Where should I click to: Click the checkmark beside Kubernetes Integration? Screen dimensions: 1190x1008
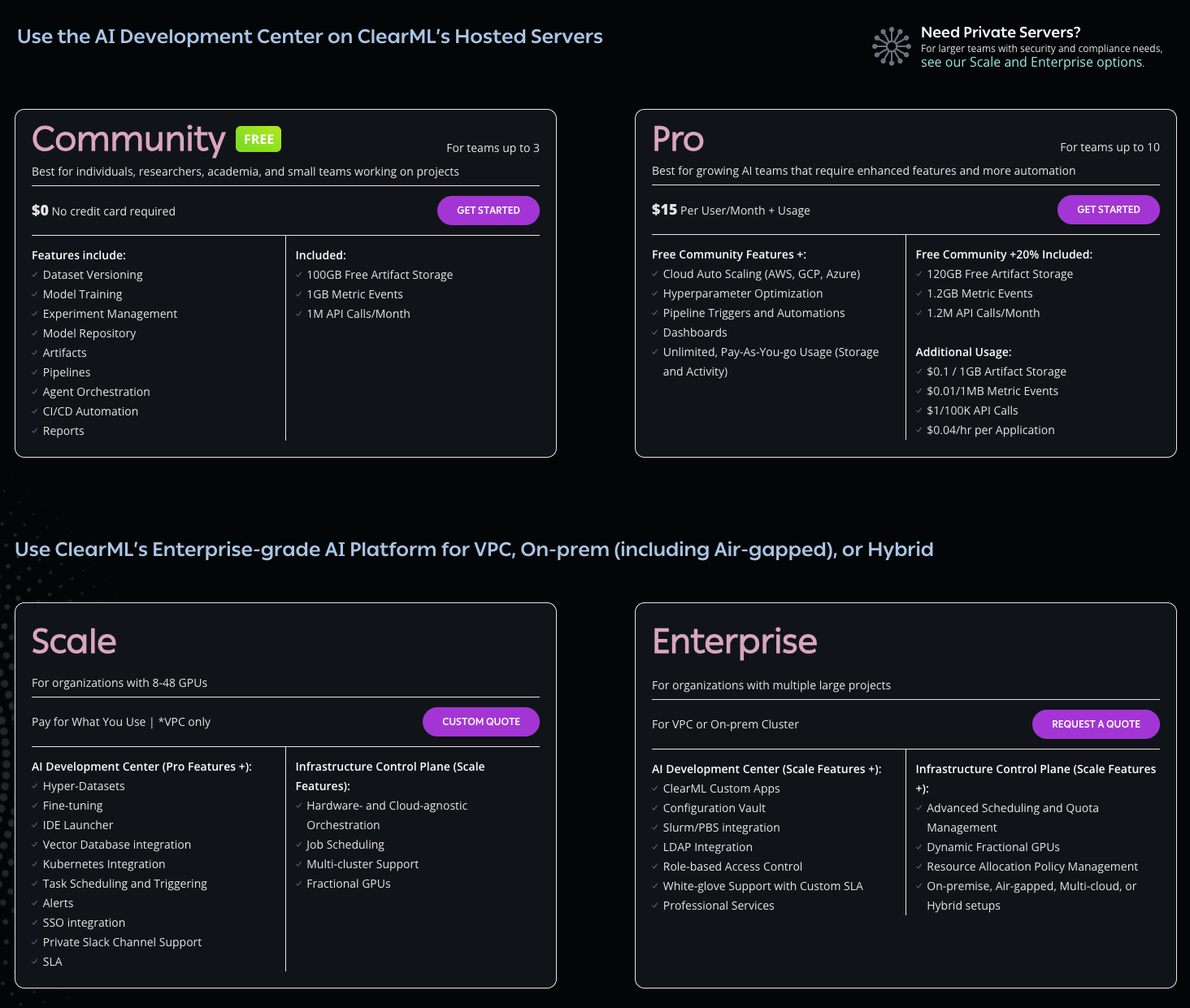click(x=35, y=865)
